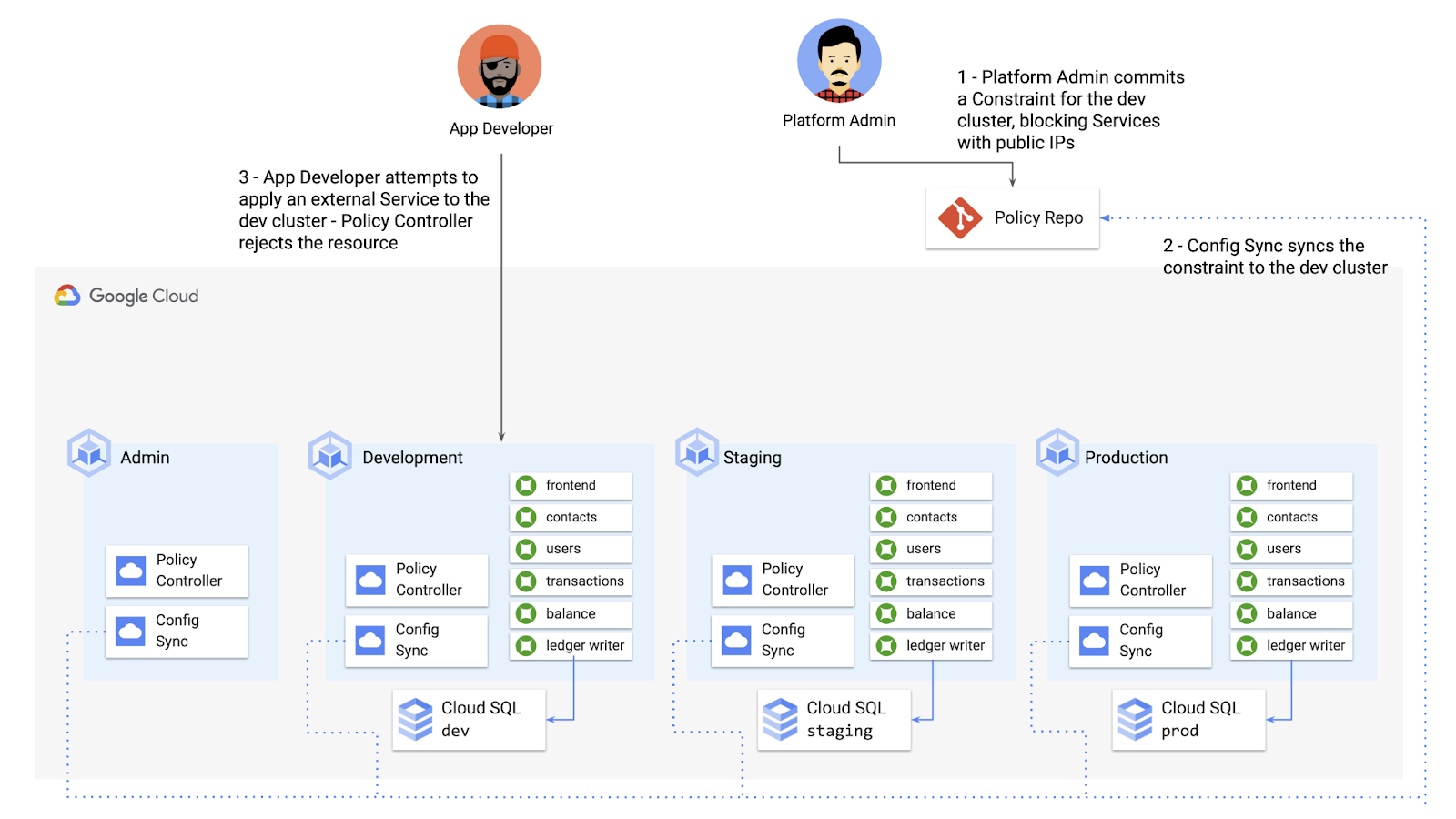1456x819 pixels.
Task: Click the Cloud SQL staging label
Action: tap(845, 719)
